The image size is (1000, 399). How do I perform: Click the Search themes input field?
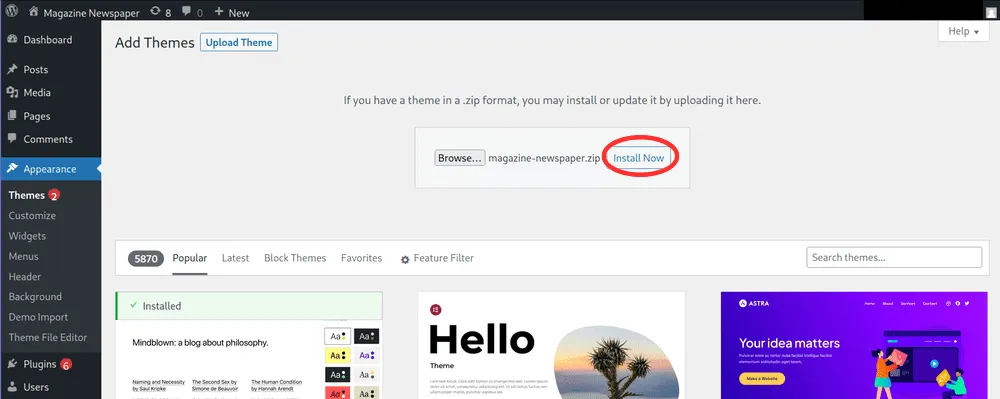894,258
